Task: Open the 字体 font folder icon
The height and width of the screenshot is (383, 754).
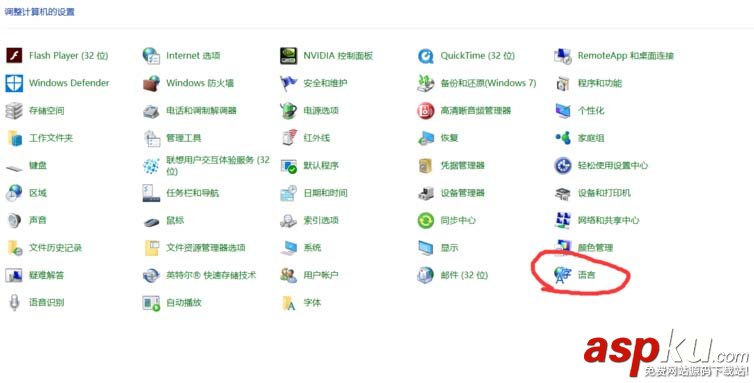Action: [289, 303]
